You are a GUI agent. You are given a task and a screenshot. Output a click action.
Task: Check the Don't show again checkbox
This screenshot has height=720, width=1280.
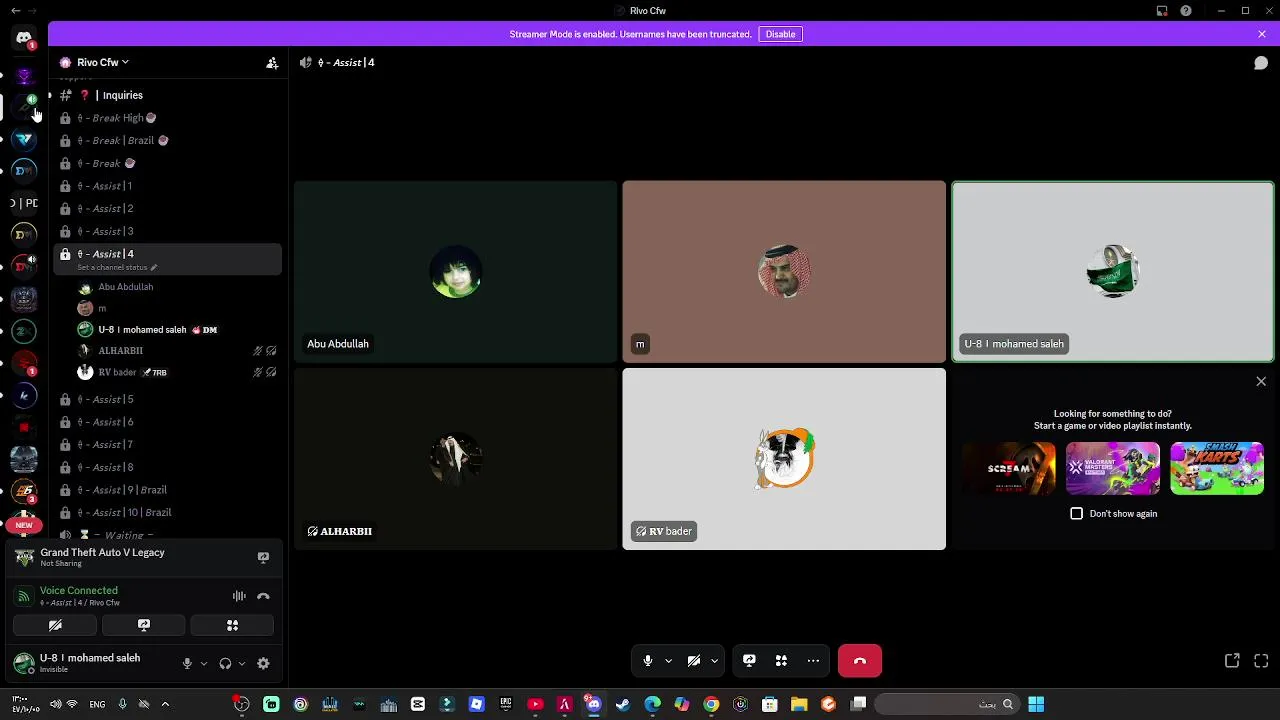[x=1077, y=513]
